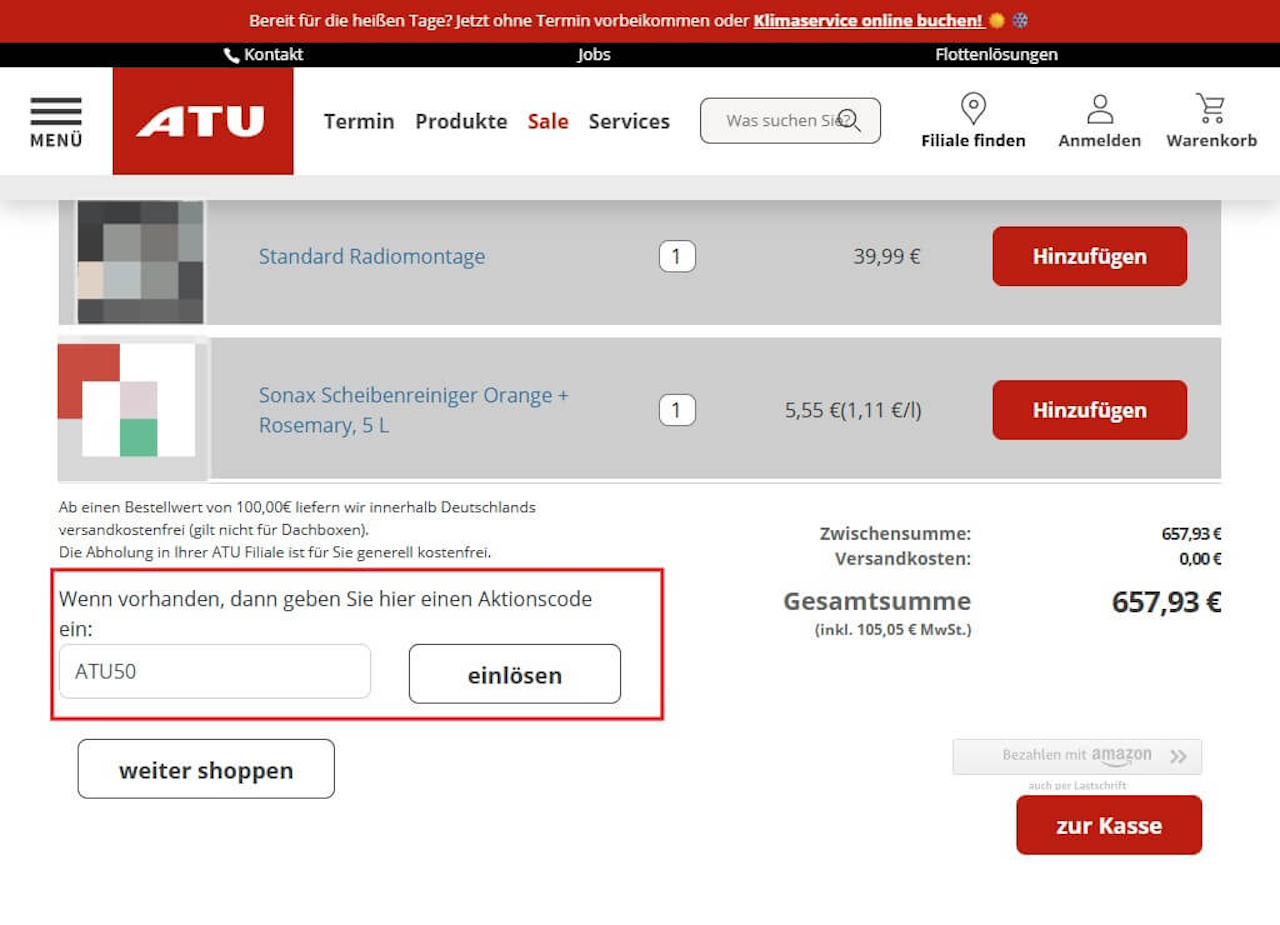
Task: Click the ATU logo
Action: coord(203,121)
